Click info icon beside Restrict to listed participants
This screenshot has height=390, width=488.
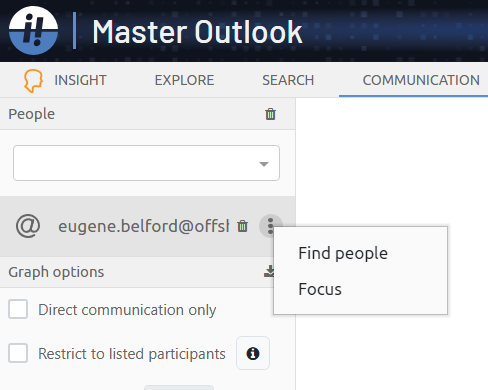(x=253, y=353)
